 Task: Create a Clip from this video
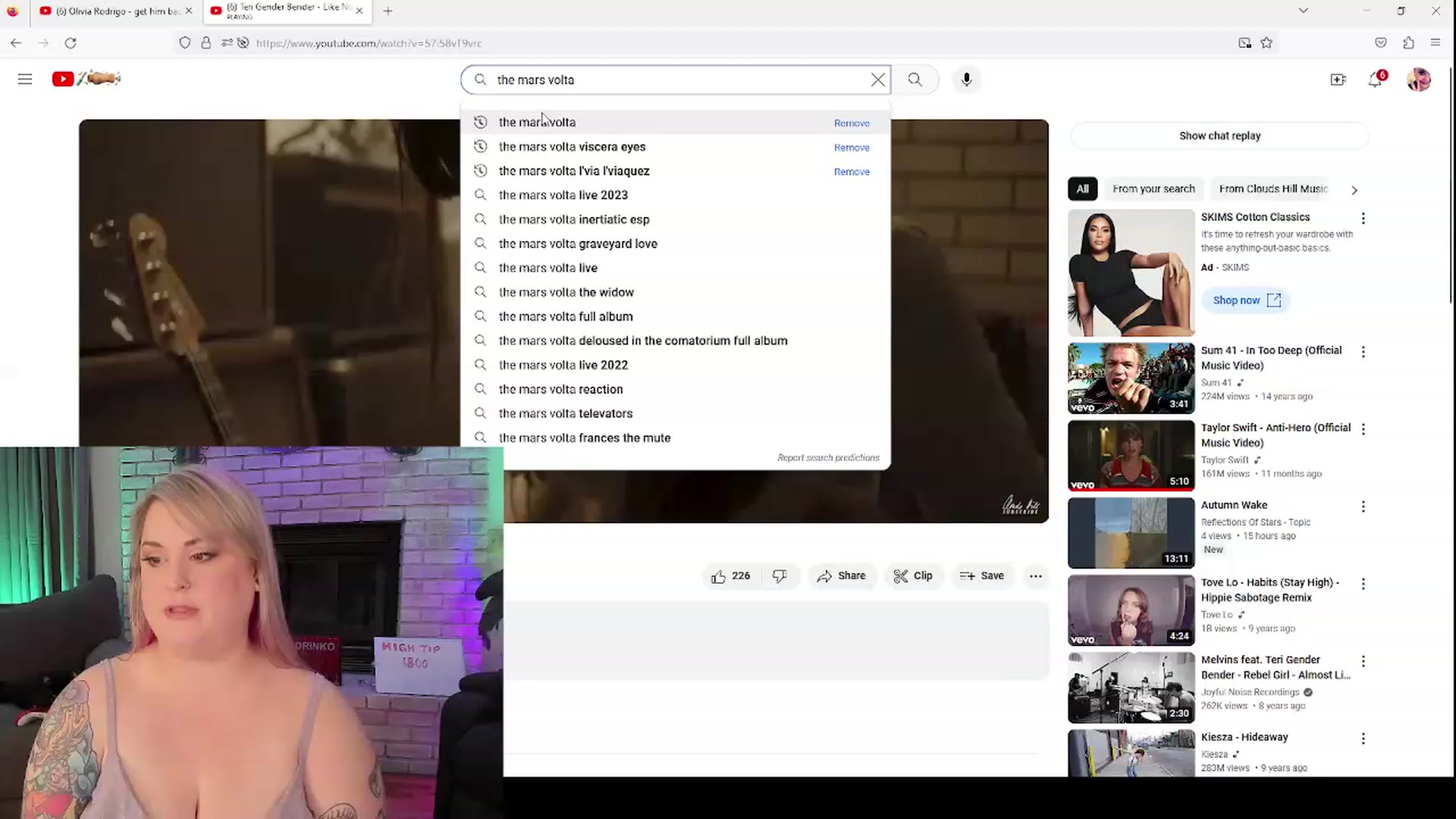913,576
